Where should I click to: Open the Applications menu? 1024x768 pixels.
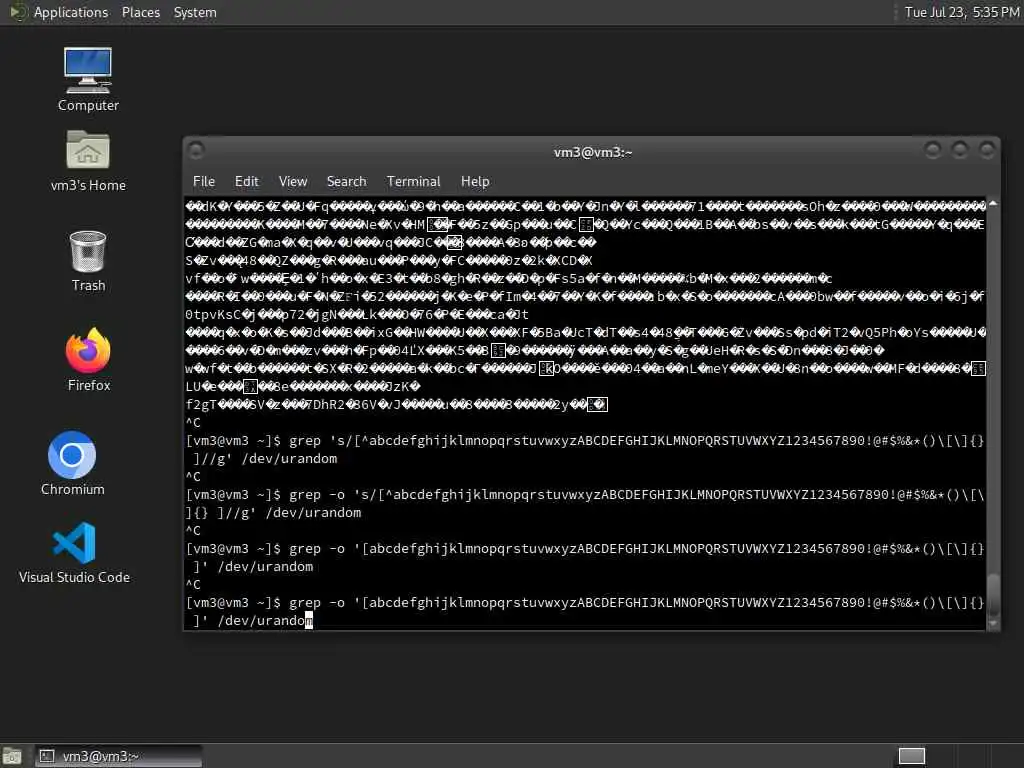71,12
